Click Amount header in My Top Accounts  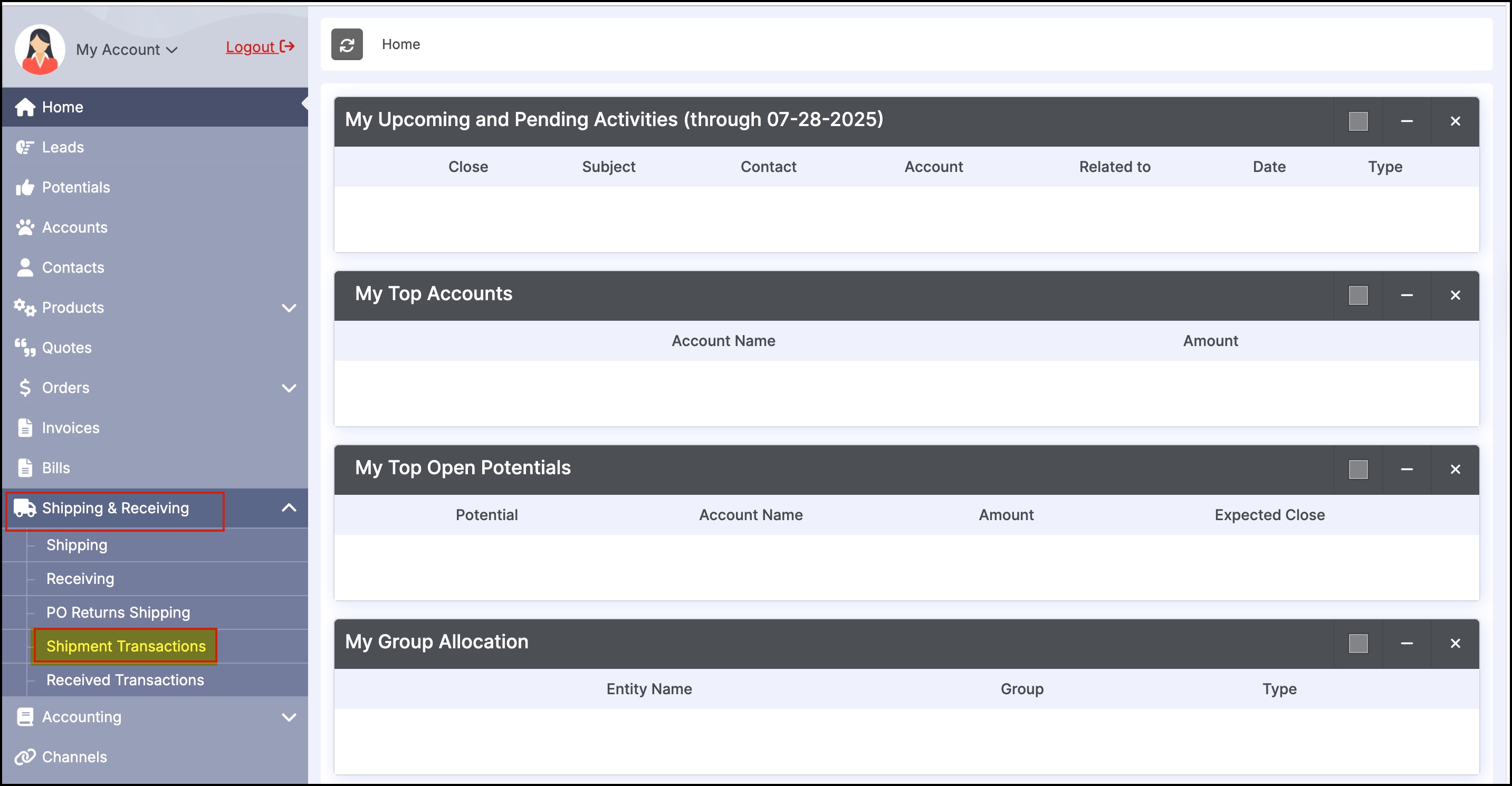[1210, 340]
